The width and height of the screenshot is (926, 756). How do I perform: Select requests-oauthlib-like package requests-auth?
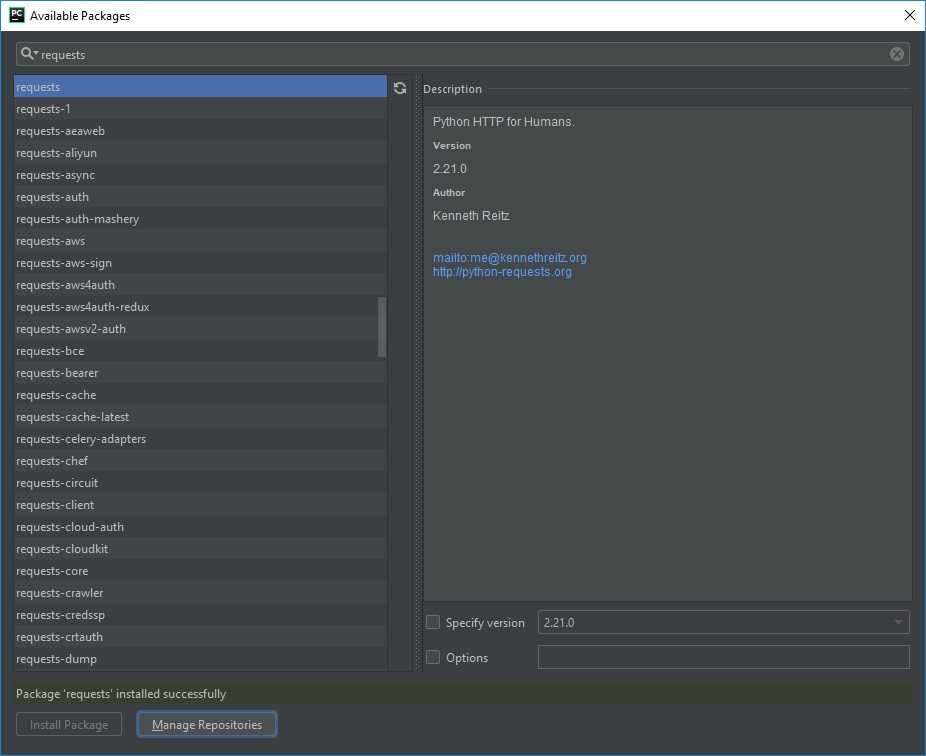click(53, 197)
